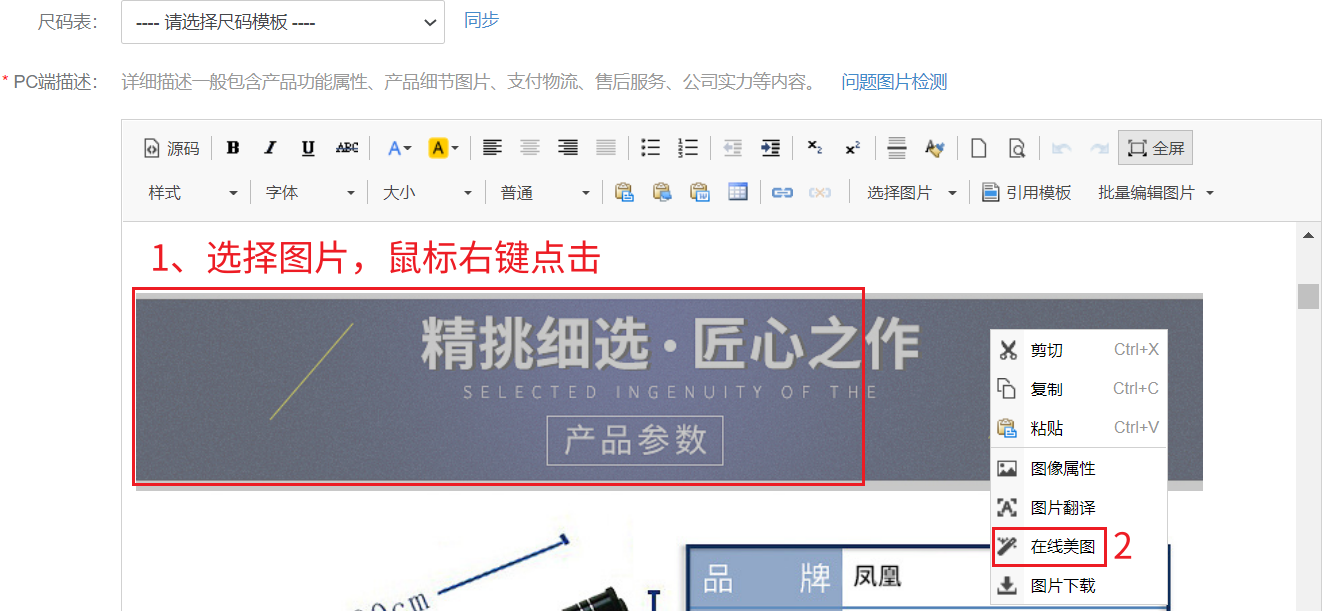This screenshot has height=611, width=1330.
Task: Click the undo arrow
Action: [1061, 148]
